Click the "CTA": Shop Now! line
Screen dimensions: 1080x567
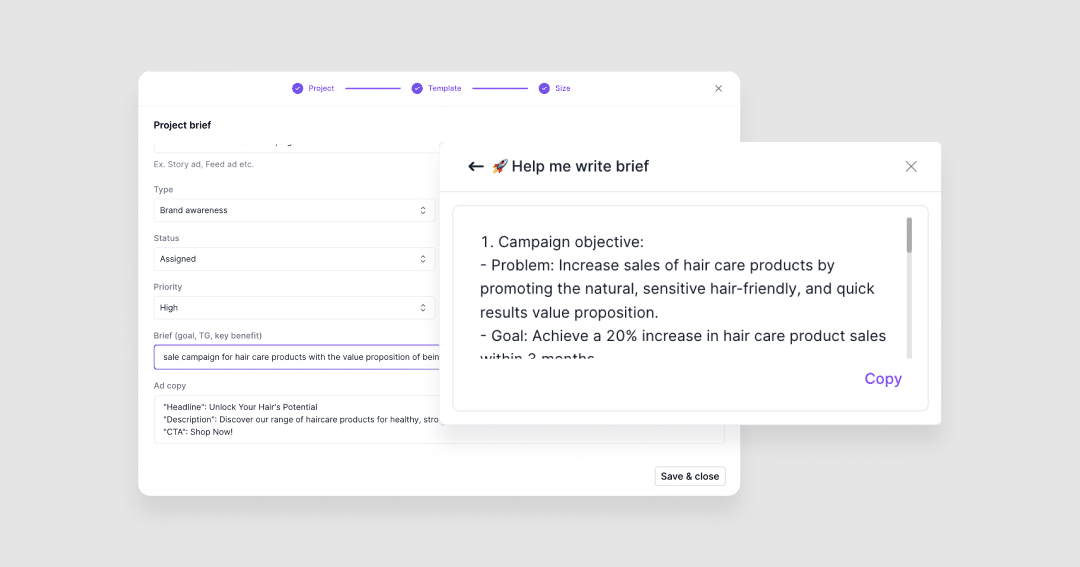pyautogui.click(x=198, y=432)
